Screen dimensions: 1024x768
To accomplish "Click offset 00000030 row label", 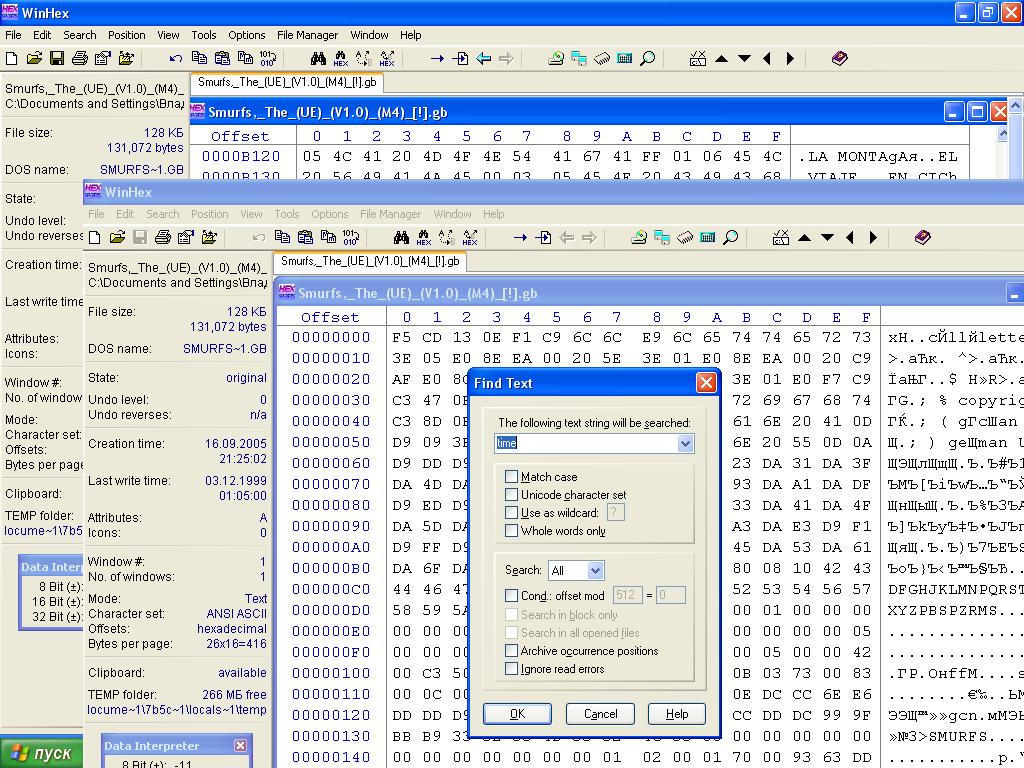I will coord(331,400).
